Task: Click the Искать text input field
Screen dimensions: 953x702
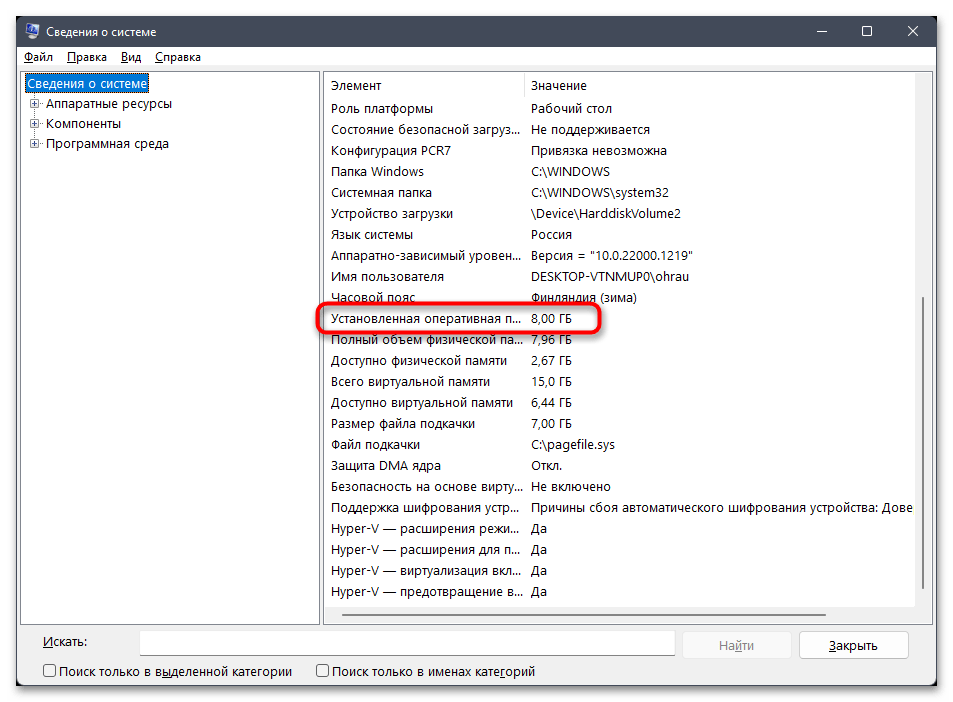Action: (406, 643)
